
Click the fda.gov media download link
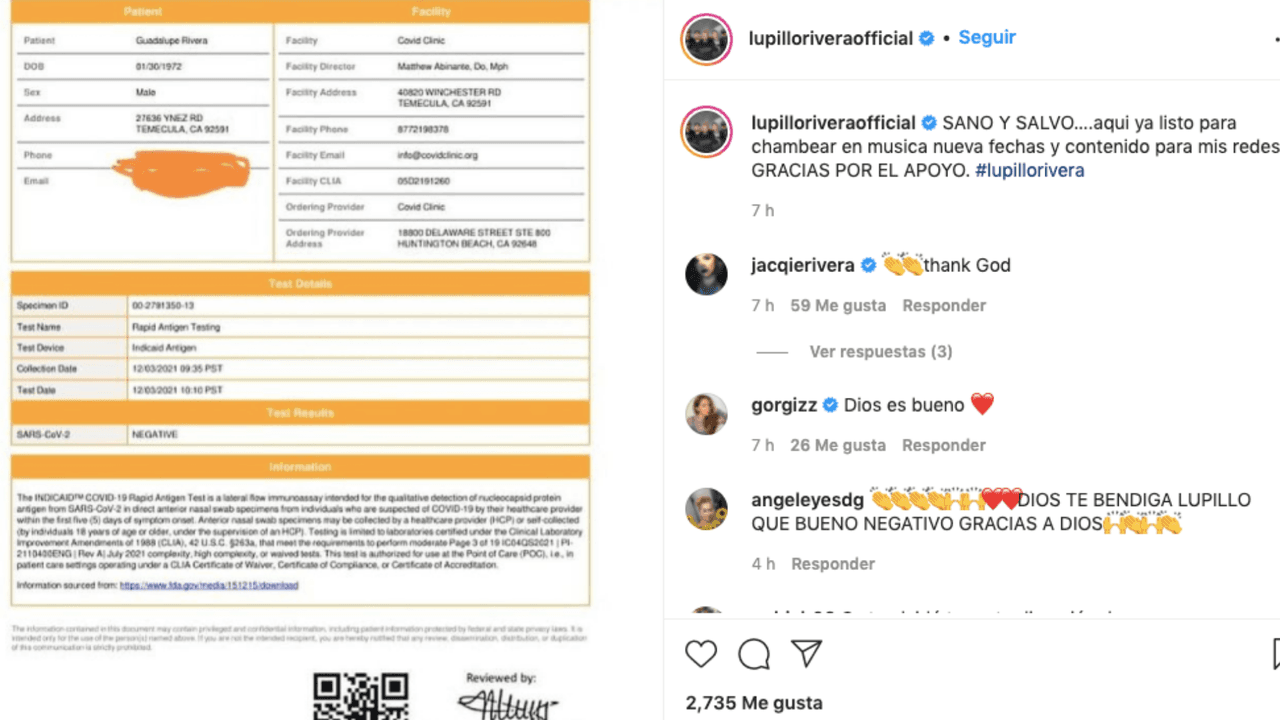(x=209, y=585)
